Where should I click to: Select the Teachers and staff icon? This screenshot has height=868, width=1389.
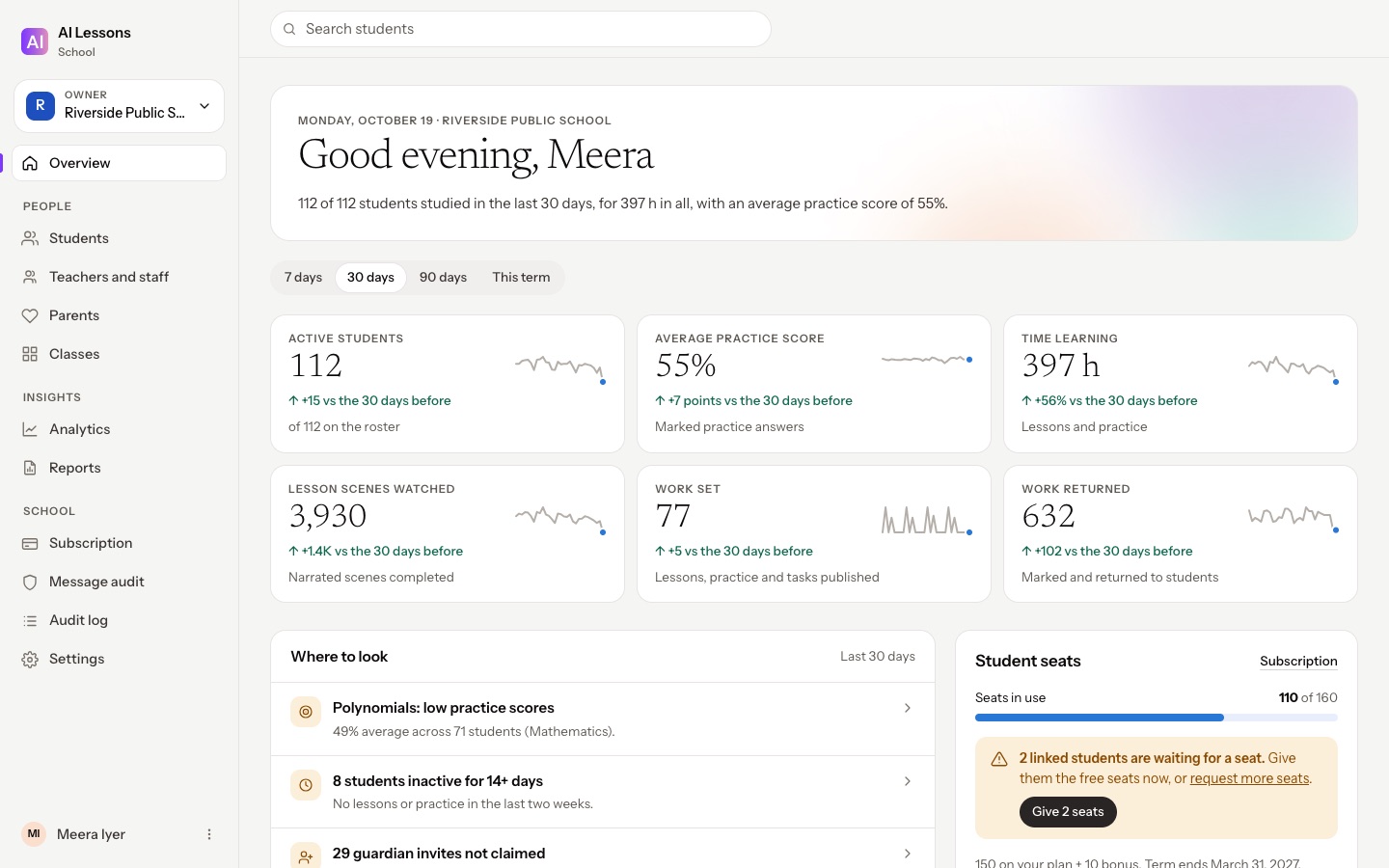[x=30, y=277]
